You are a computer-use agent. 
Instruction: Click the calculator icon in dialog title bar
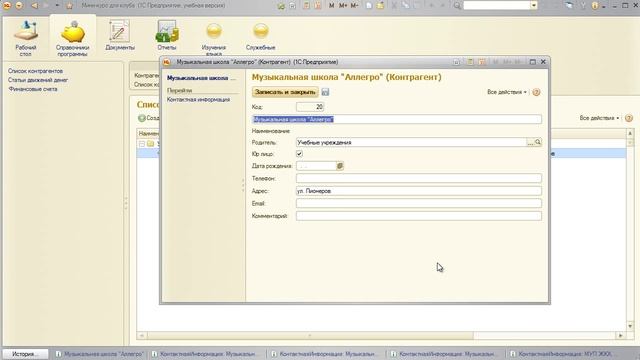(x=470, y=62)
